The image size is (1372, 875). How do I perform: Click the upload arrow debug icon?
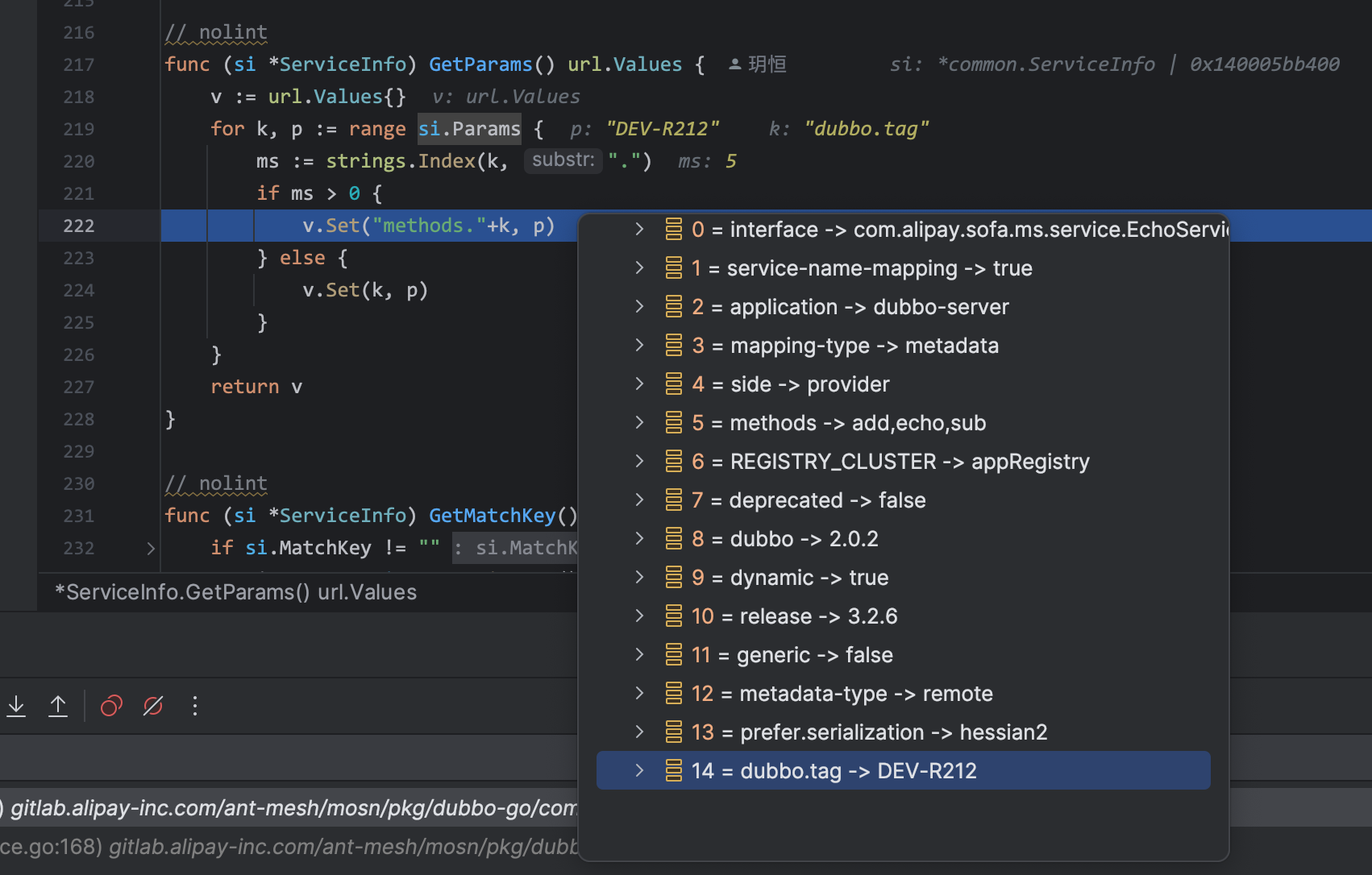(58, 707)
